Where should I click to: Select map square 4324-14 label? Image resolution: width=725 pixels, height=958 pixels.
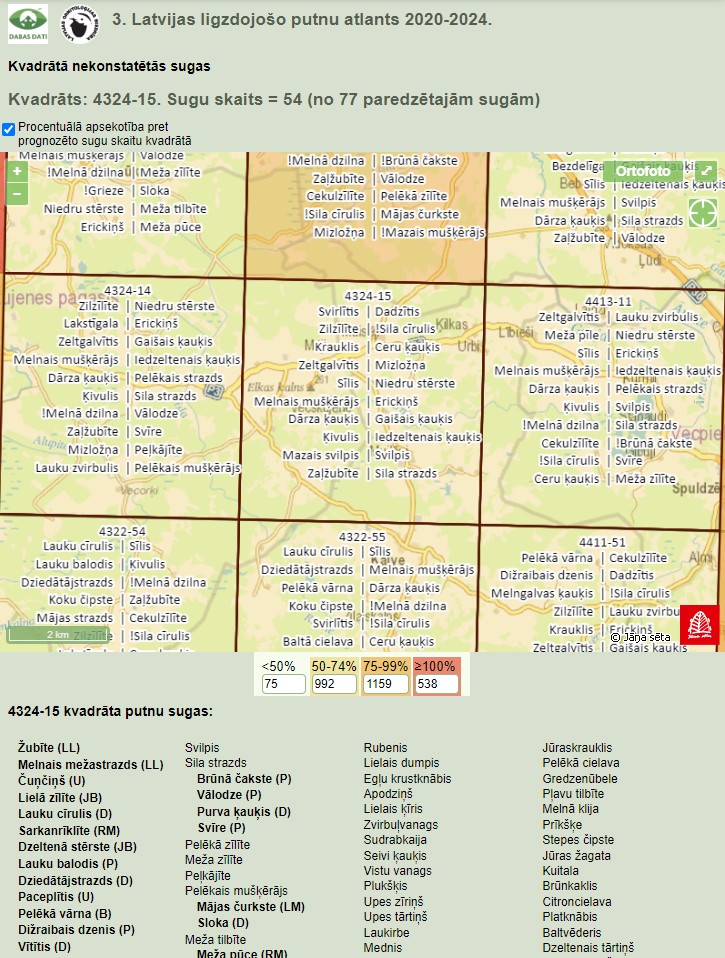point(127,290)
